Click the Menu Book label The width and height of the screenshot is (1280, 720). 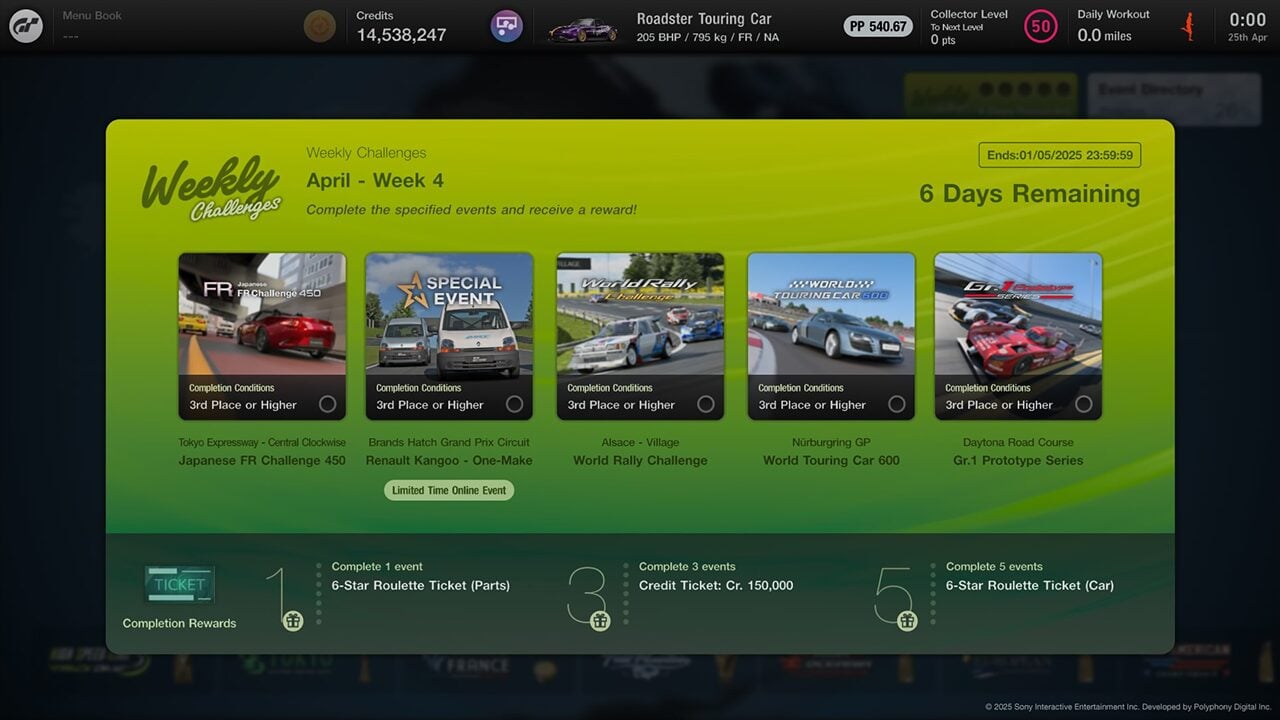tap(92, 16)
